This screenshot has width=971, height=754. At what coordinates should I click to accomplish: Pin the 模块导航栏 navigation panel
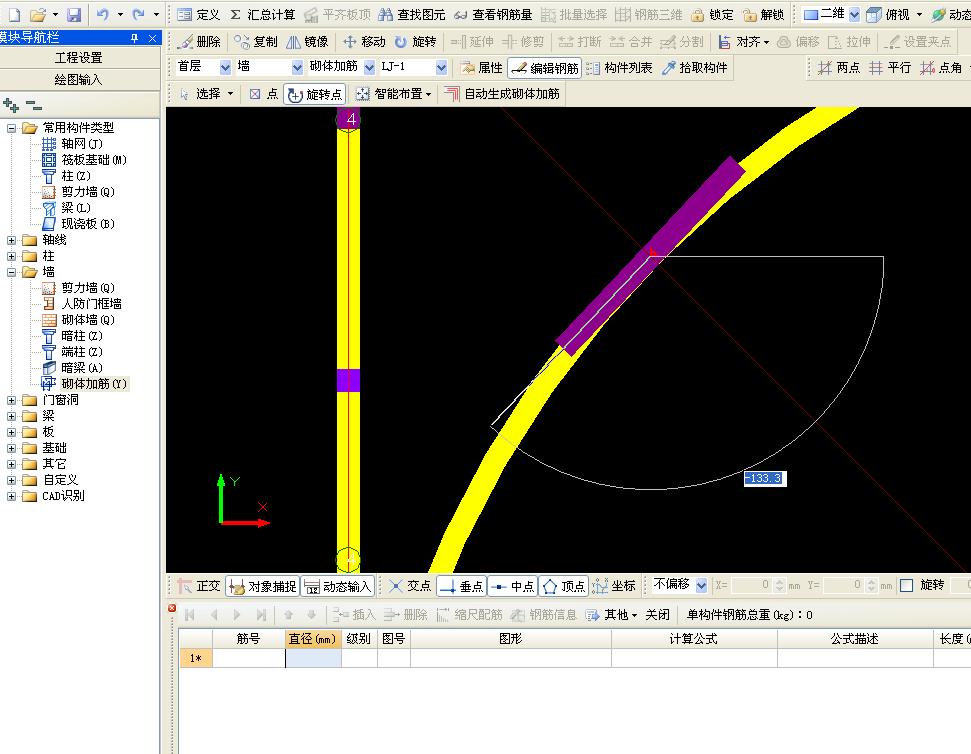[134, 38]
